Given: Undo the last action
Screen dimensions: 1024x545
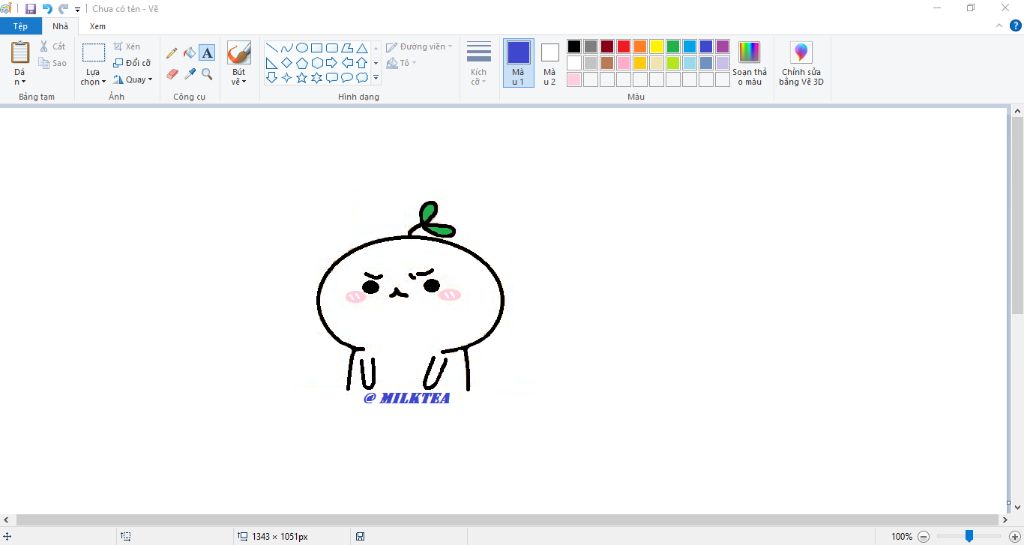Looking at the screenshot, I should (47, 8).
